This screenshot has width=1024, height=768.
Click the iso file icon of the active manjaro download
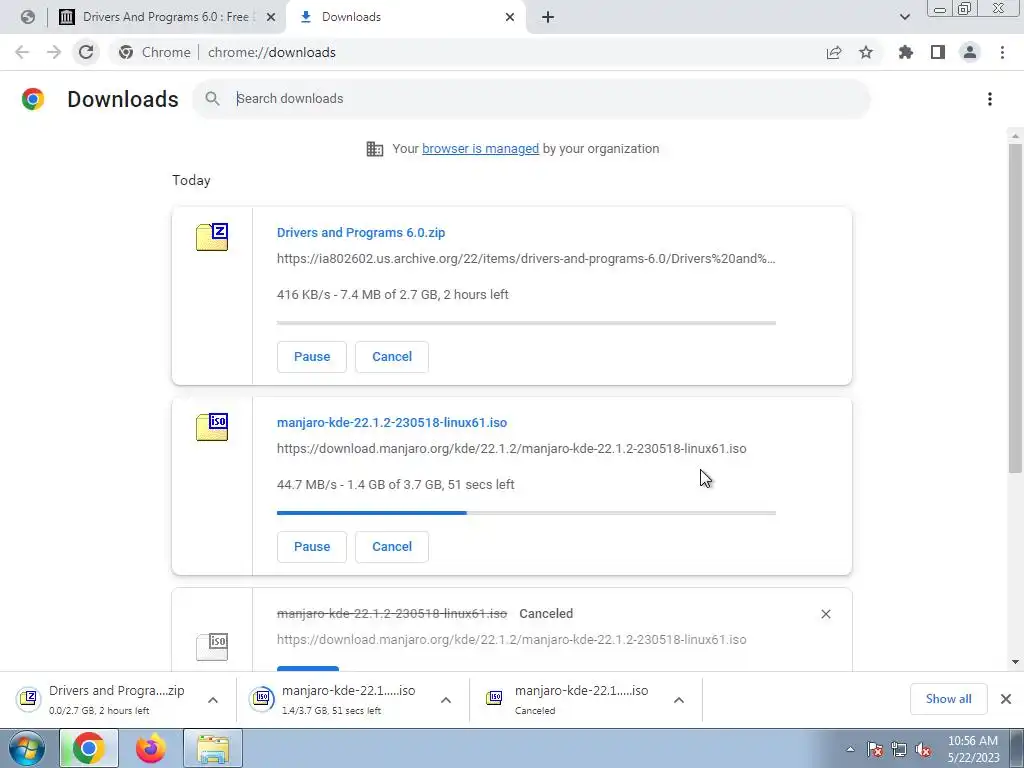coord(212,426)
